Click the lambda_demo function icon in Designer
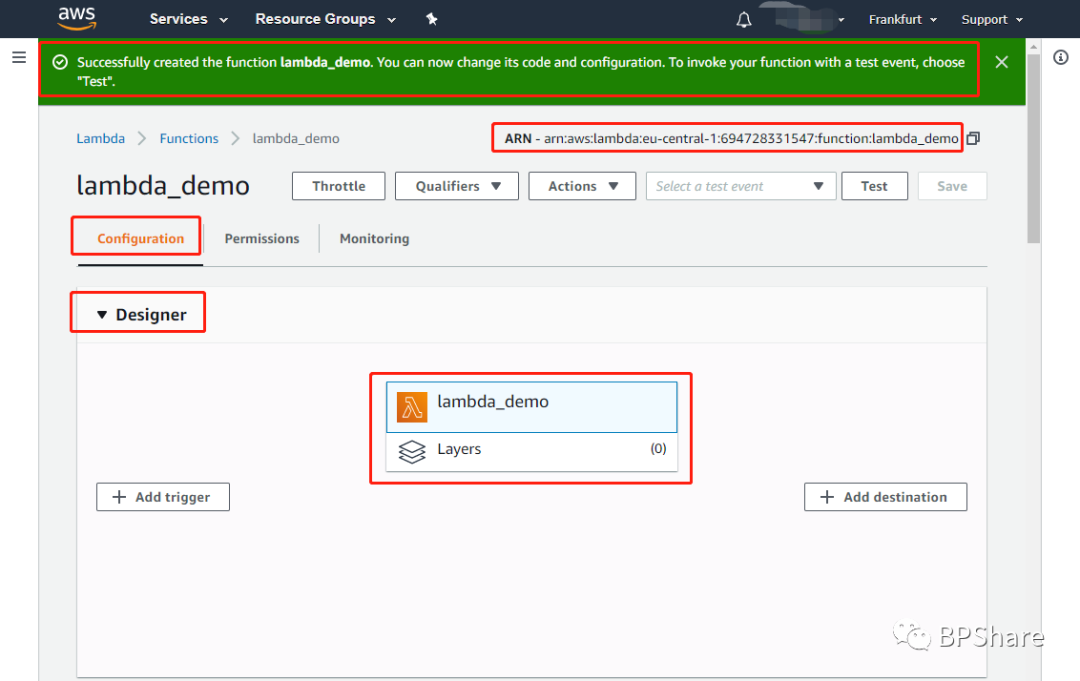 [x=412, y=407]
